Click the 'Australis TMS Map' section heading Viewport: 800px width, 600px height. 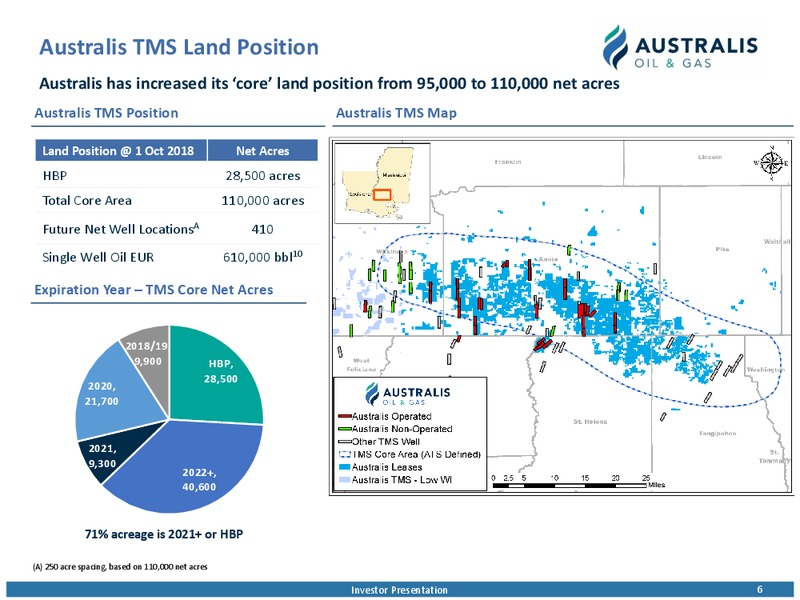pos(396,113)
